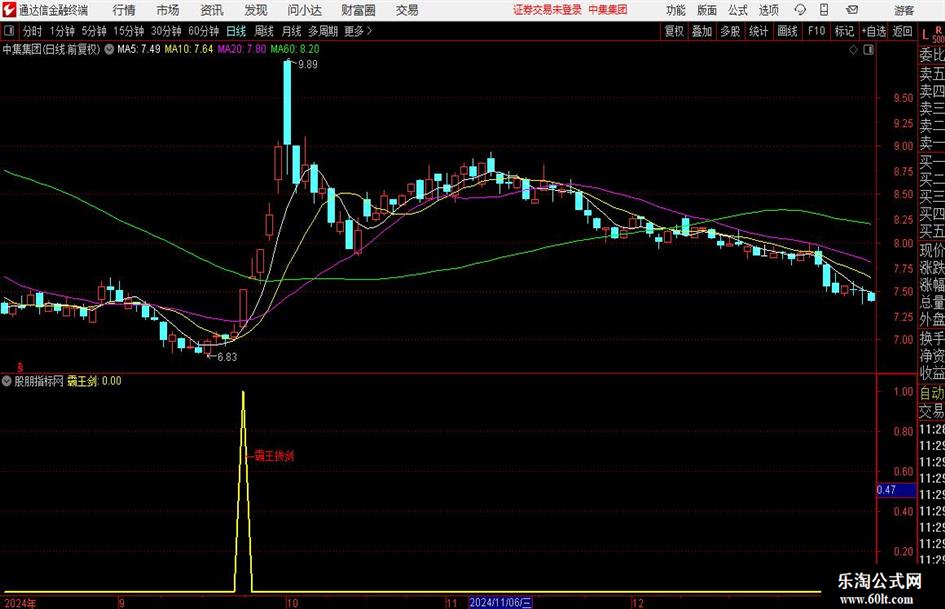Open the 财富圈 menu

(x=358, y=10)
